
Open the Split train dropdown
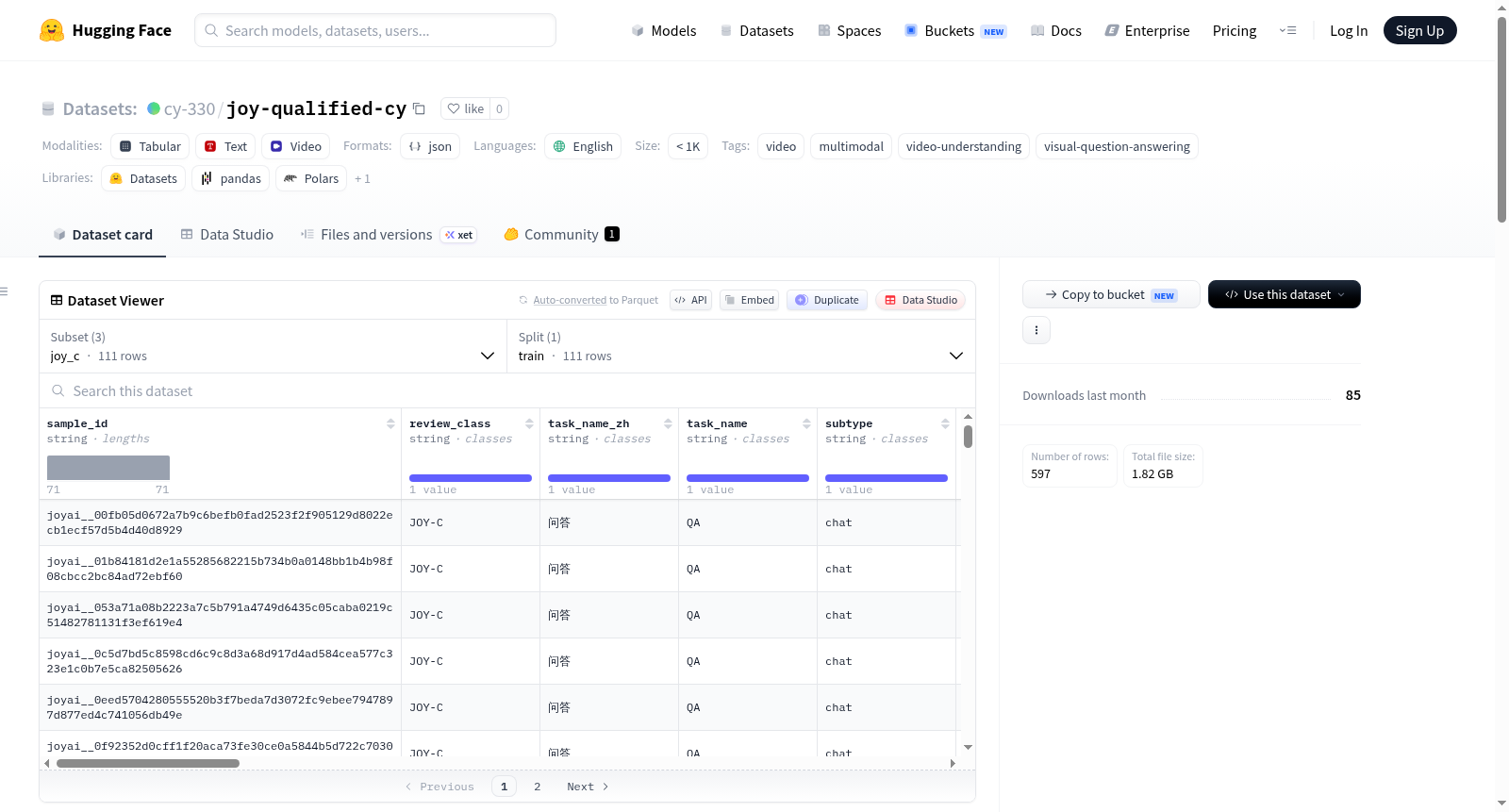pos(741,346)
